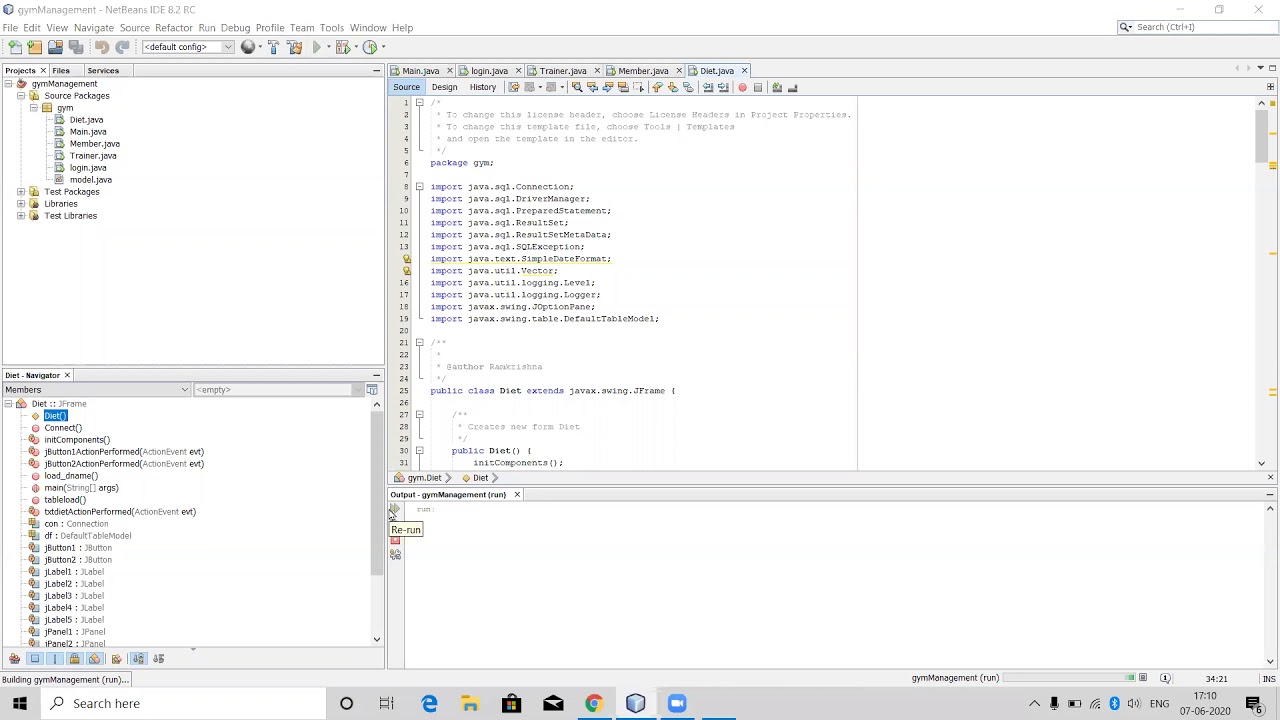This screenshot has height=720, width=1280.
Task: Click the New Project toolbar icon
Action: click(34, 47)
